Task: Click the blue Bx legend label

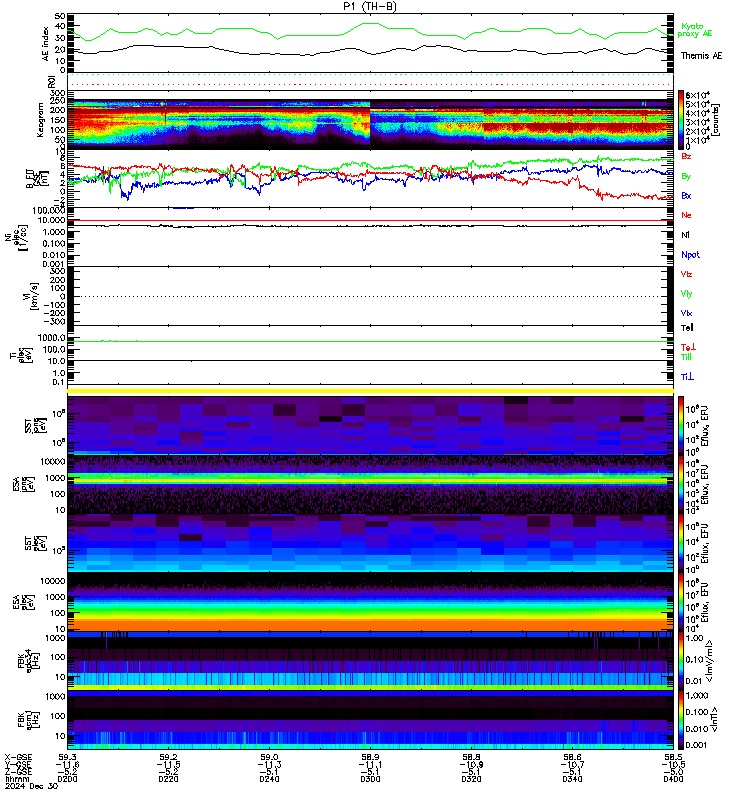Action: 686,195
